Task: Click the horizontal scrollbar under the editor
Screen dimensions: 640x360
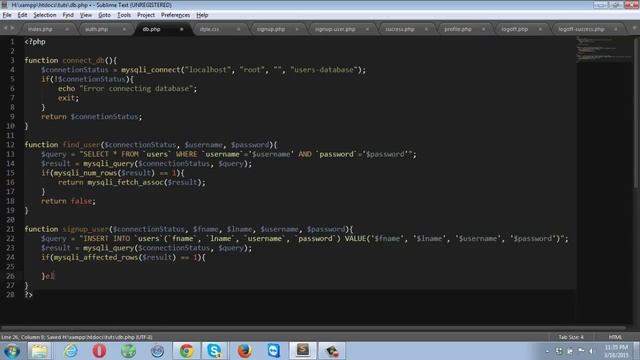Action: (x=313, y=328)
